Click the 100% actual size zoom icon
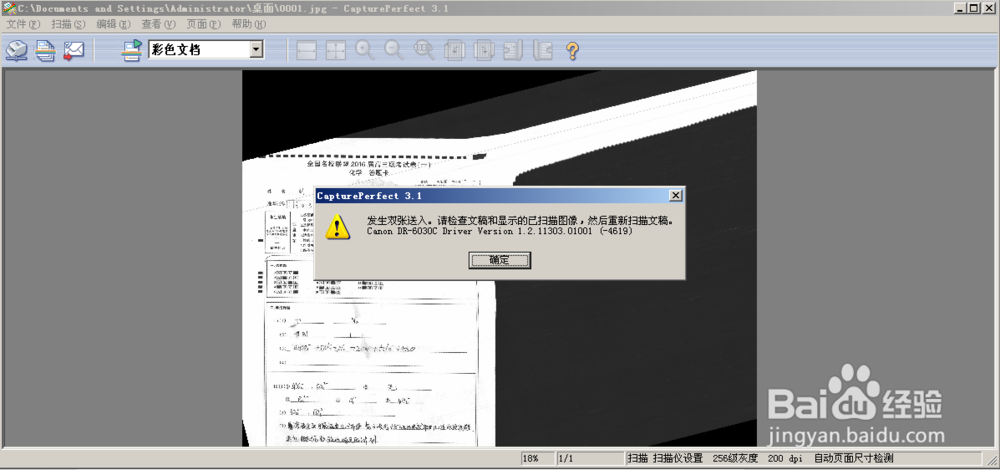 tap(424, 50)
